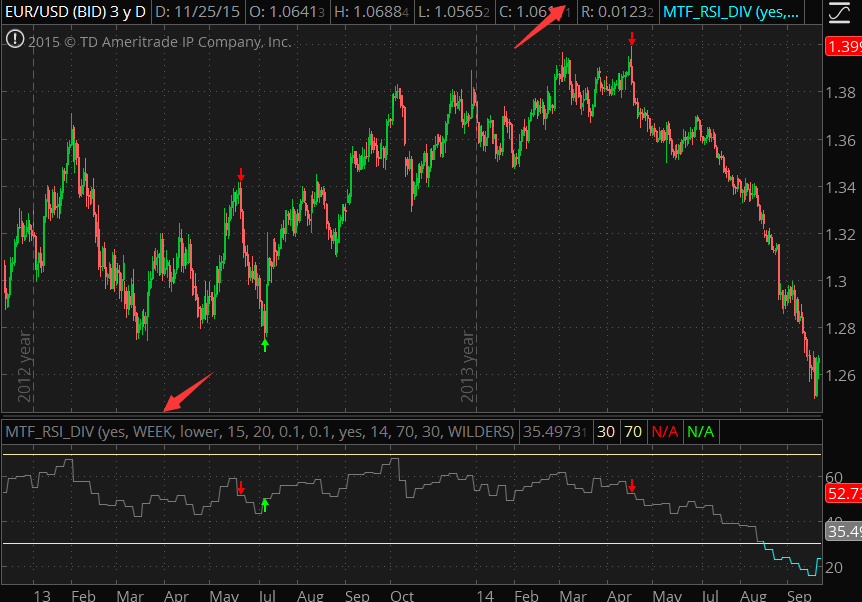Viewport: 862px width, 602px height.
Task: Select the green up arrow on the RSI line near Jul
Action: tap(265, 503)
